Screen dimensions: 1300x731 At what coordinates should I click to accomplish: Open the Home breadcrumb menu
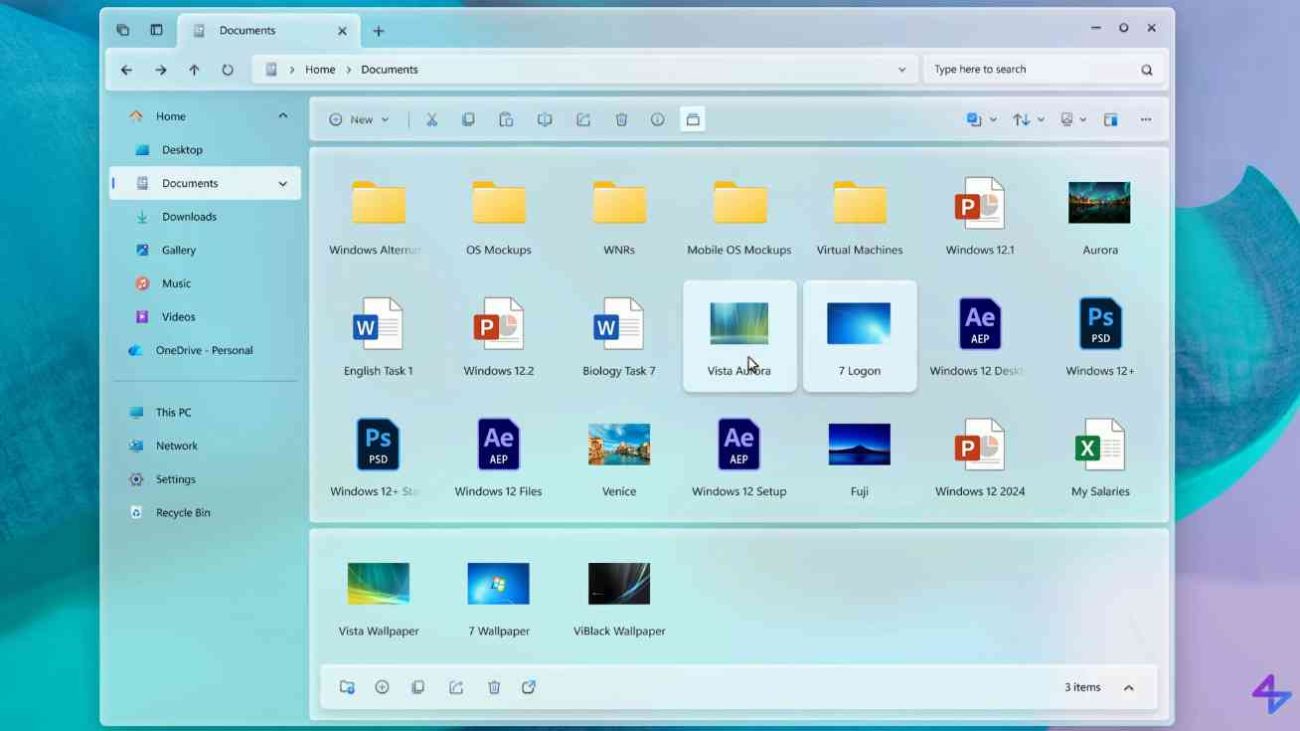320,69
